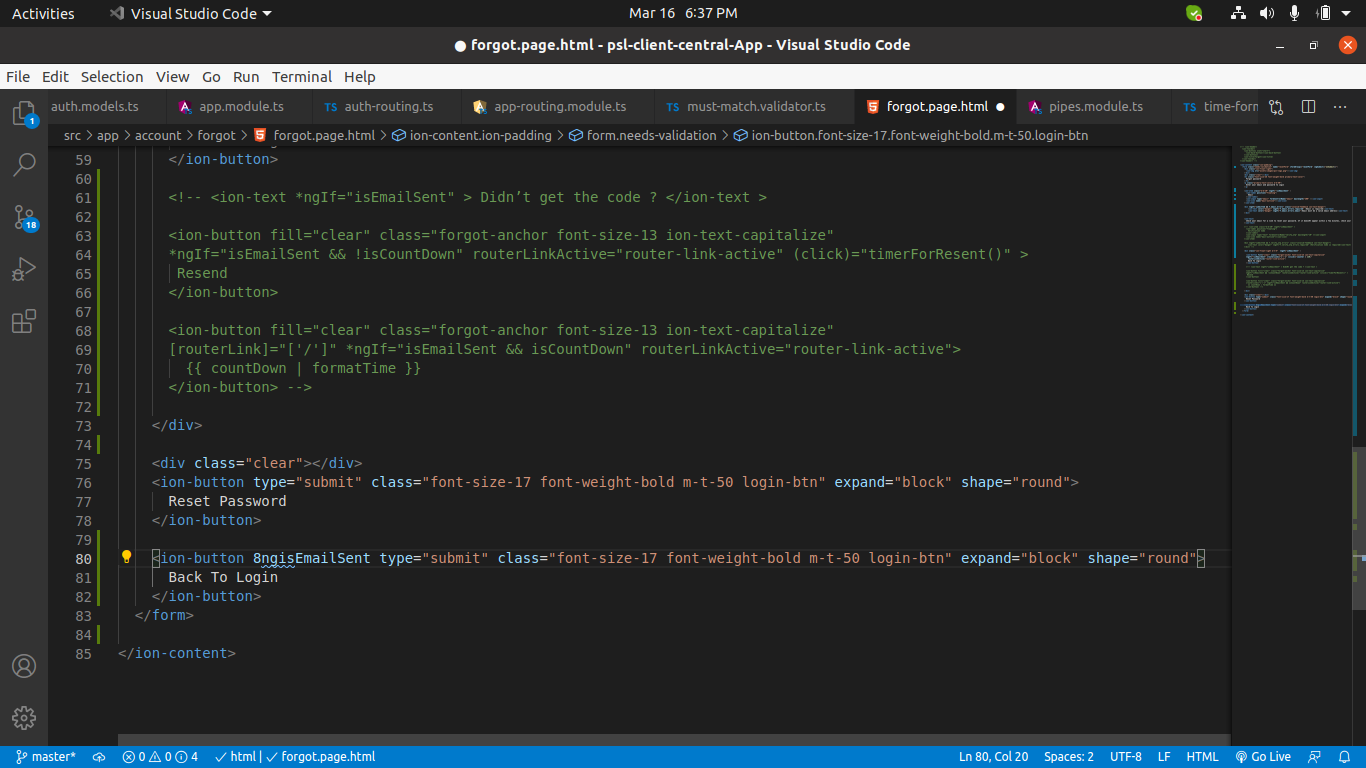Viewport: 1366px width, 768px height.
Task: Open the Manage gear icon
Action: point(24,718)
